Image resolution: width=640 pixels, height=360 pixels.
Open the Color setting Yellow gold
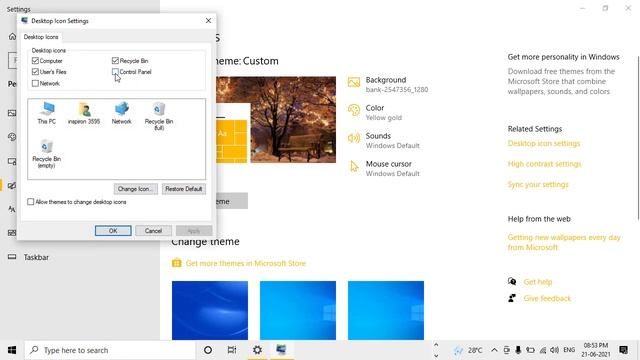click(x=375, y=112)
